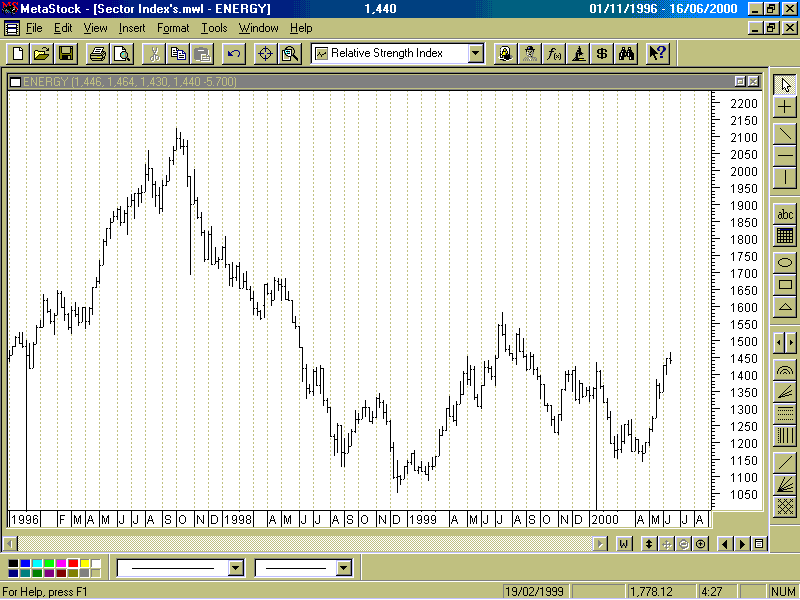Select the crosshairs plus tool
Screen dimensions: 800x600
click(785, 107)
